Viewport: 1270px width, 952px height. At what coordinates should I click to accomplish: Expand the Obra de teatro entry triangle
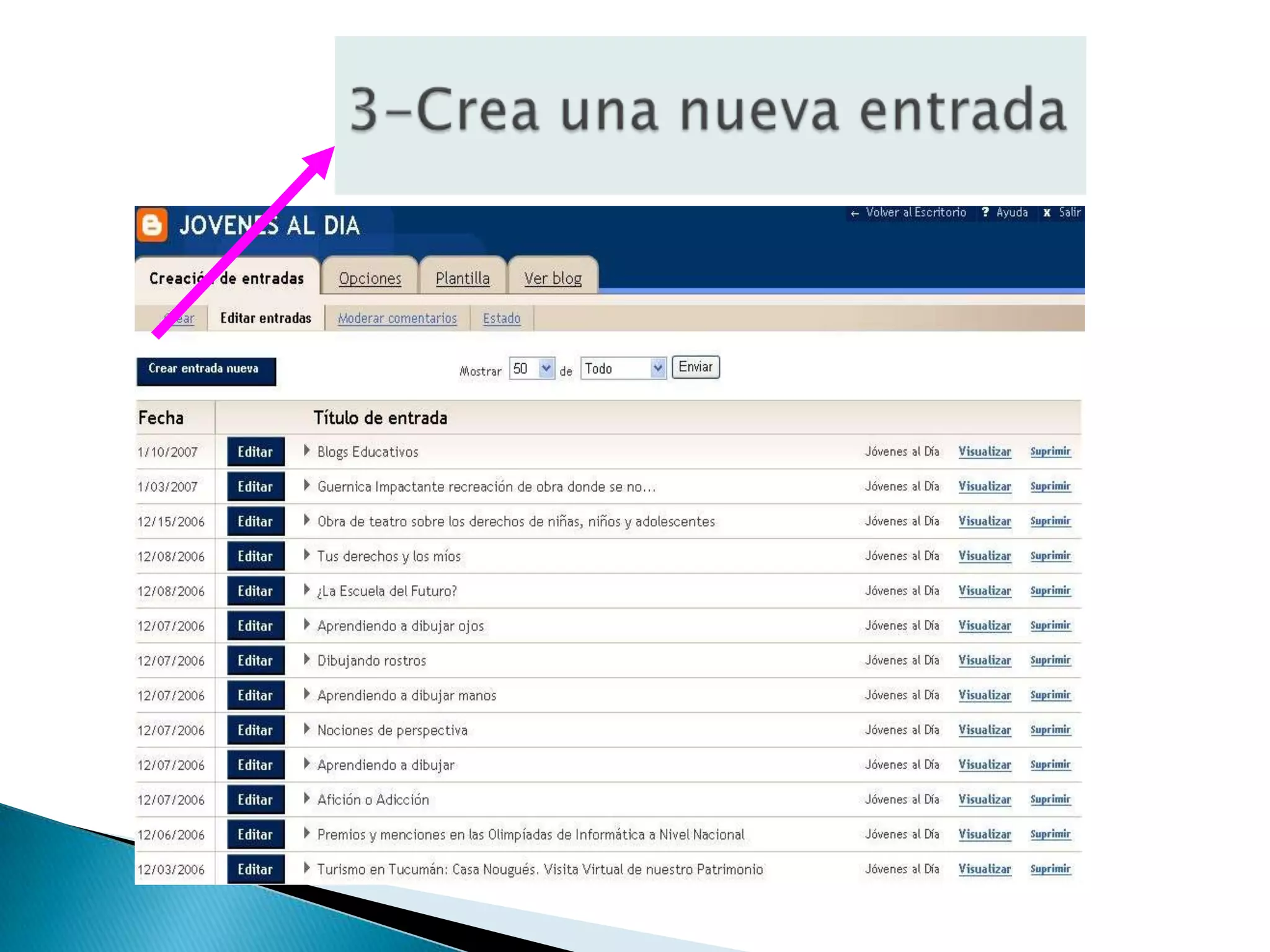[x=306, y=520]
